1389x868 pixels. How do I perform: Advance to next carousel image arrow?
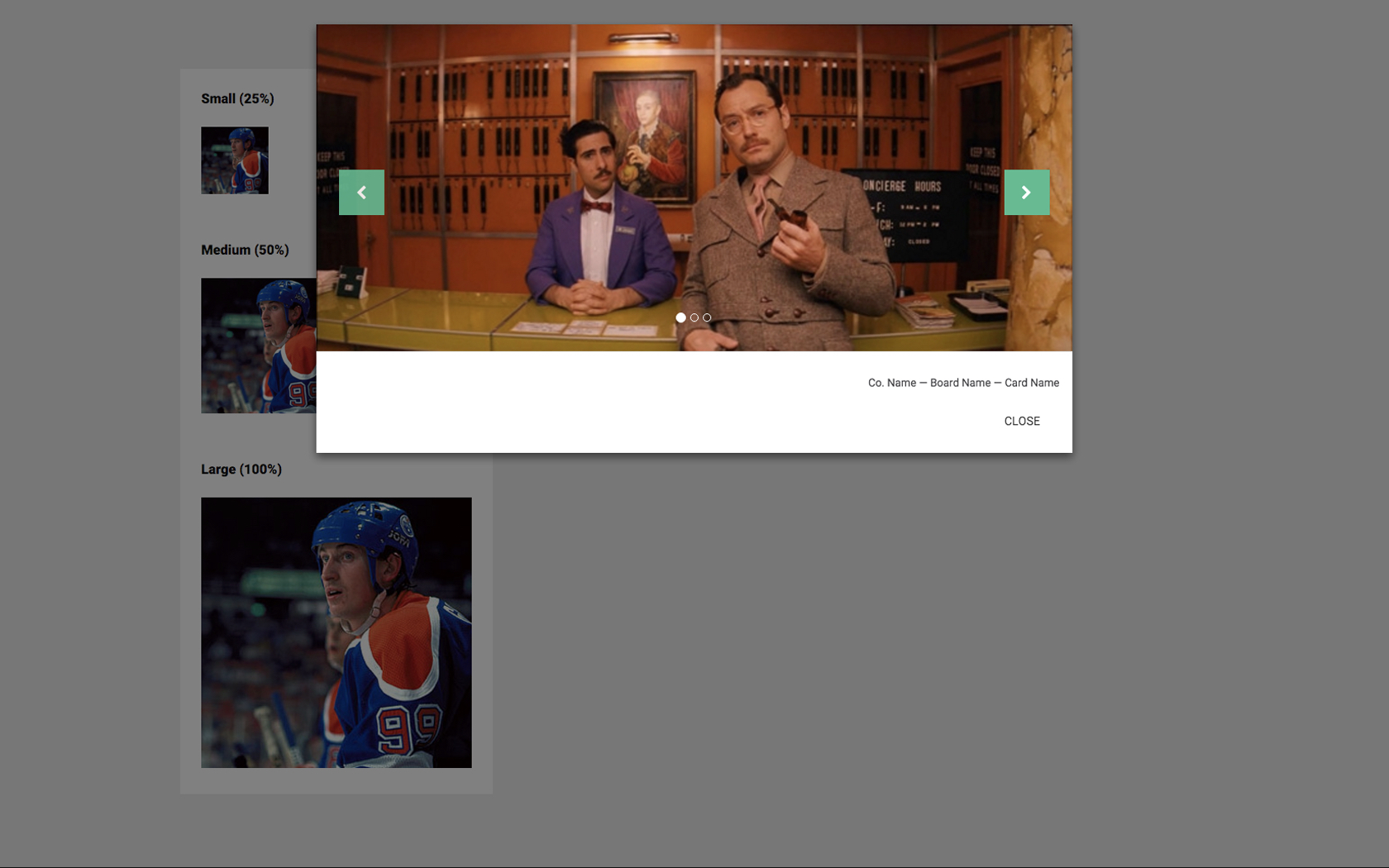pos(1027,193)
